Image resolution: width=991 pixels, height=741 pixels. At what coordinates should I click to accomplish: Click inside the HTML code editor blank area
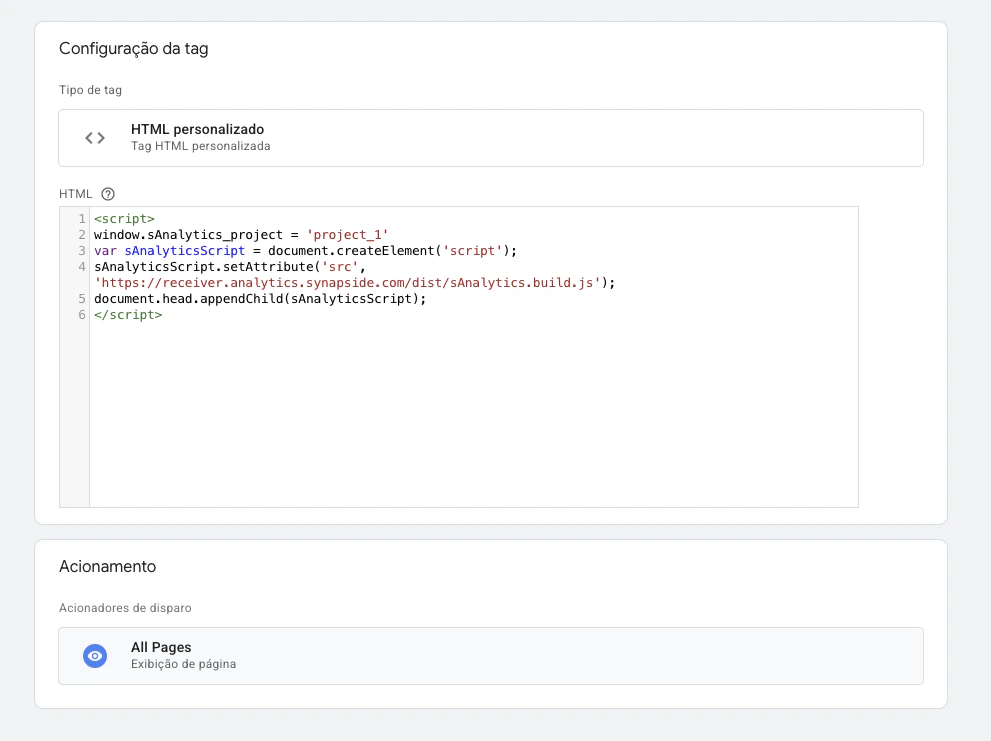[474, 414]
